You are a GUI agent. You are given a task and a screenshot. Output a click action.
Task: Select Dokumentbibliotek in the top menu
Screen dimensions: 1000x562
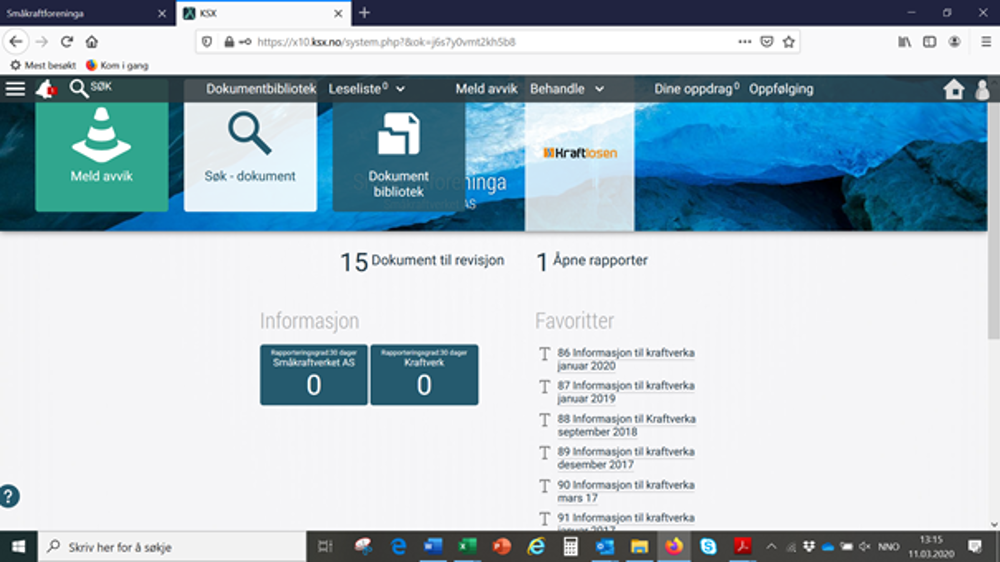[261, 89]
